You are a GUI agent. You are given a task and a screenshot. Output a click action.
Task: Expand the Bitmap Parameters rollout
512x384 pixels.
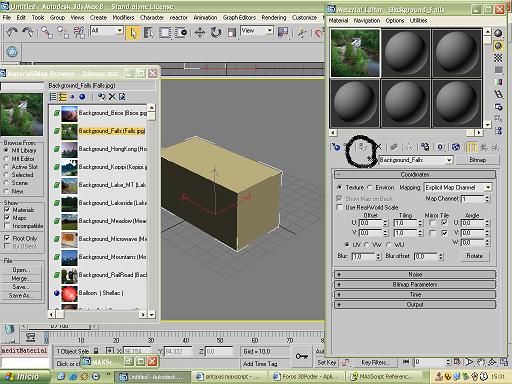click(x=415, y=285)
